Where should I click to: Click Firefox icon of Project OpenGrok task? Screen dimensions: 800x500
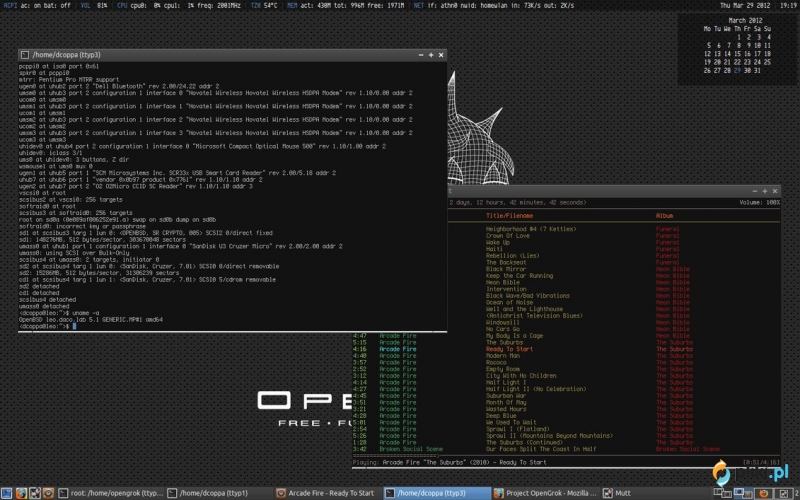tap(498, 493)
